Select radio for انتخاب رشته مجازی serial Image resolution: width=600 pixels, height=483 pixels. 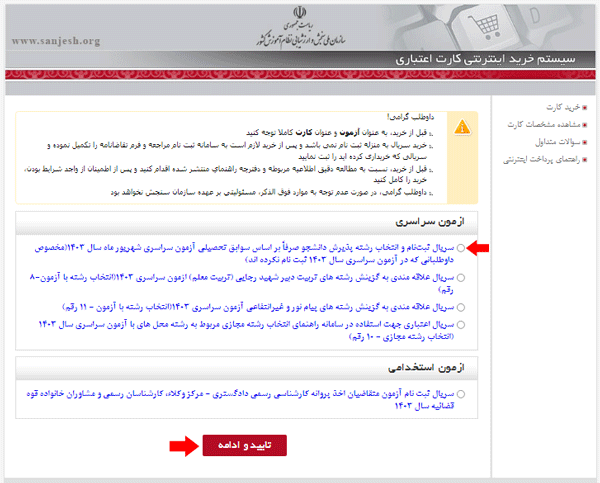(x=461, y=325)
